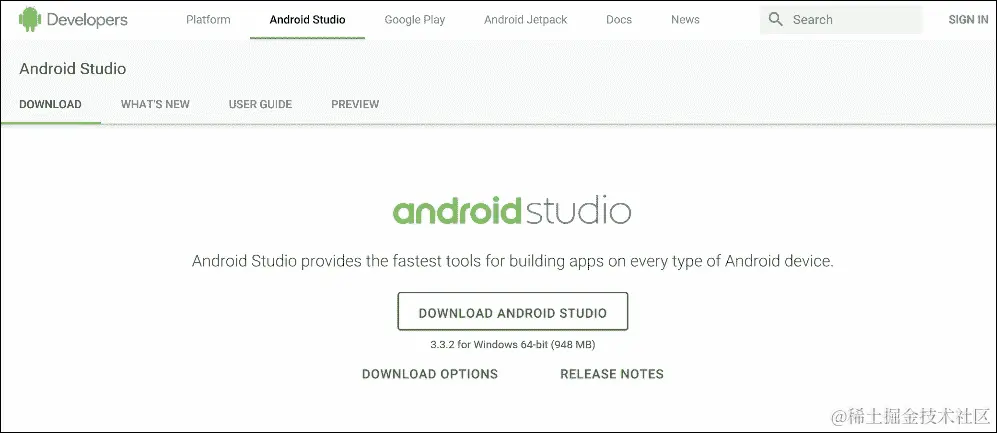Click inside the Search field

(841, 20)
